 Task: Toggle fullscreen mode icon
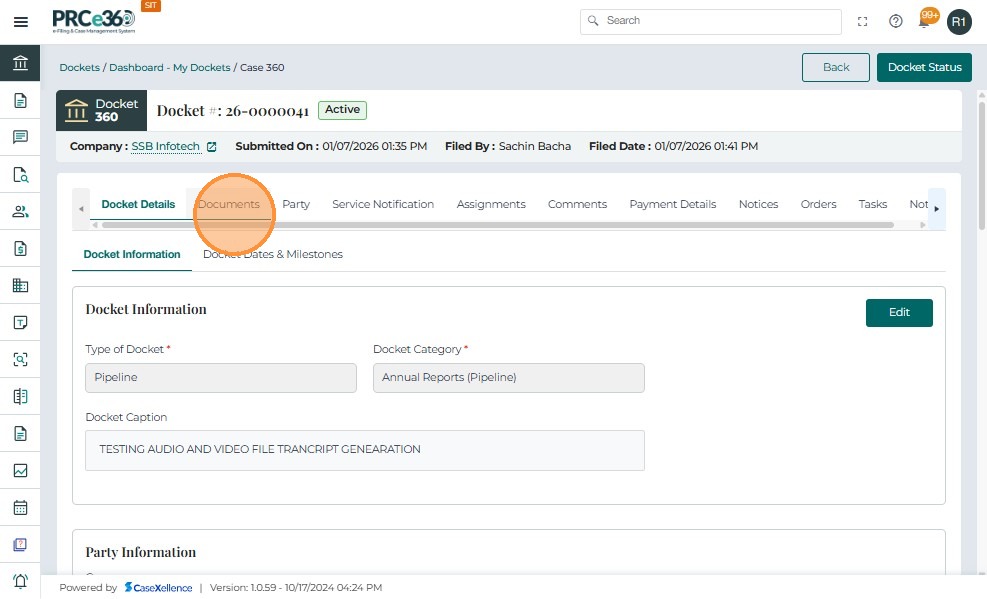[863, 21]
